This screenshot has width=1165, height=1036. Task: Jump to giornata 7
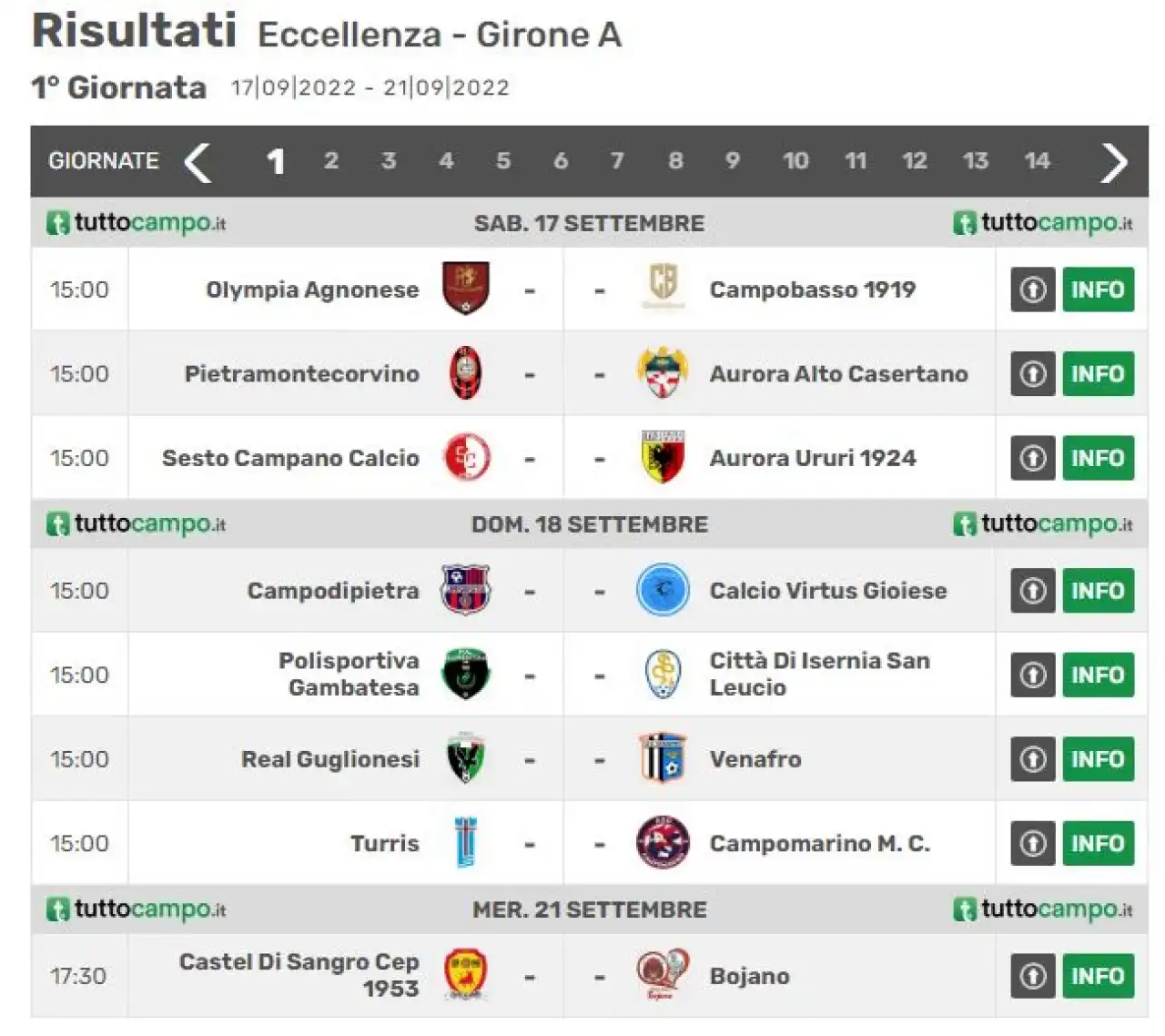tap(617, 161)
